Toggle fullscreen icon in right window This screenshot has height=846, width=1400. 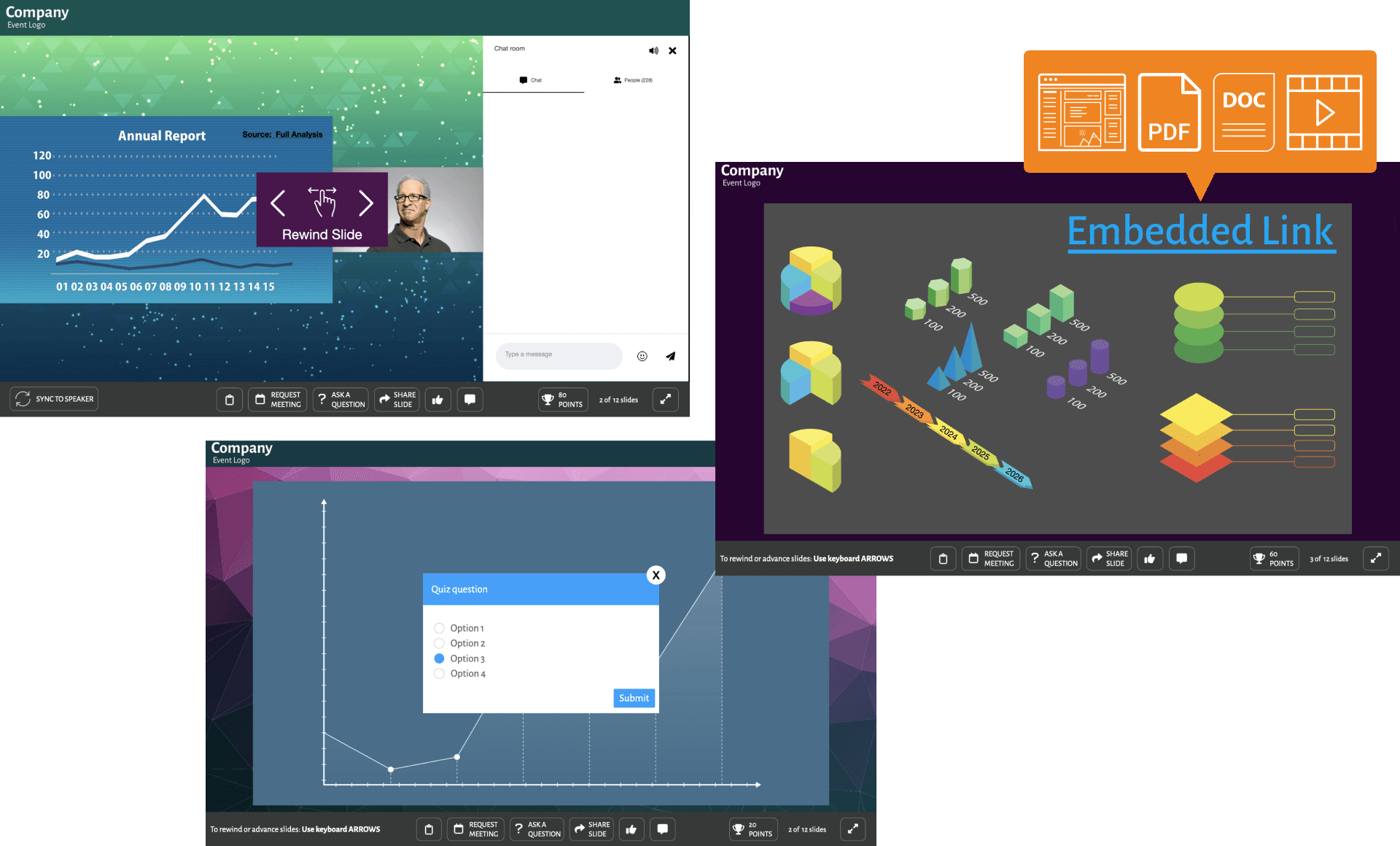tap(1376, 559)
